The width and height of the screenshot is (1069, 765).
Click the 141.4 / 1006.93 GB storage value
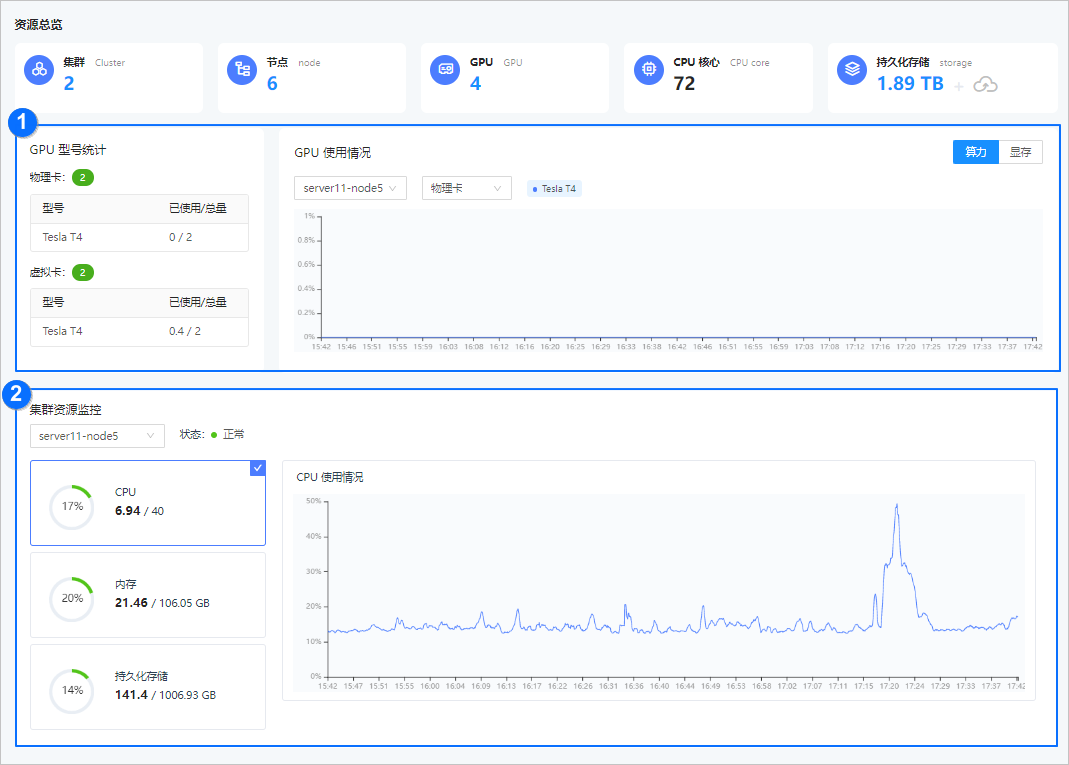pyautogui.click(x=165, y=695)
